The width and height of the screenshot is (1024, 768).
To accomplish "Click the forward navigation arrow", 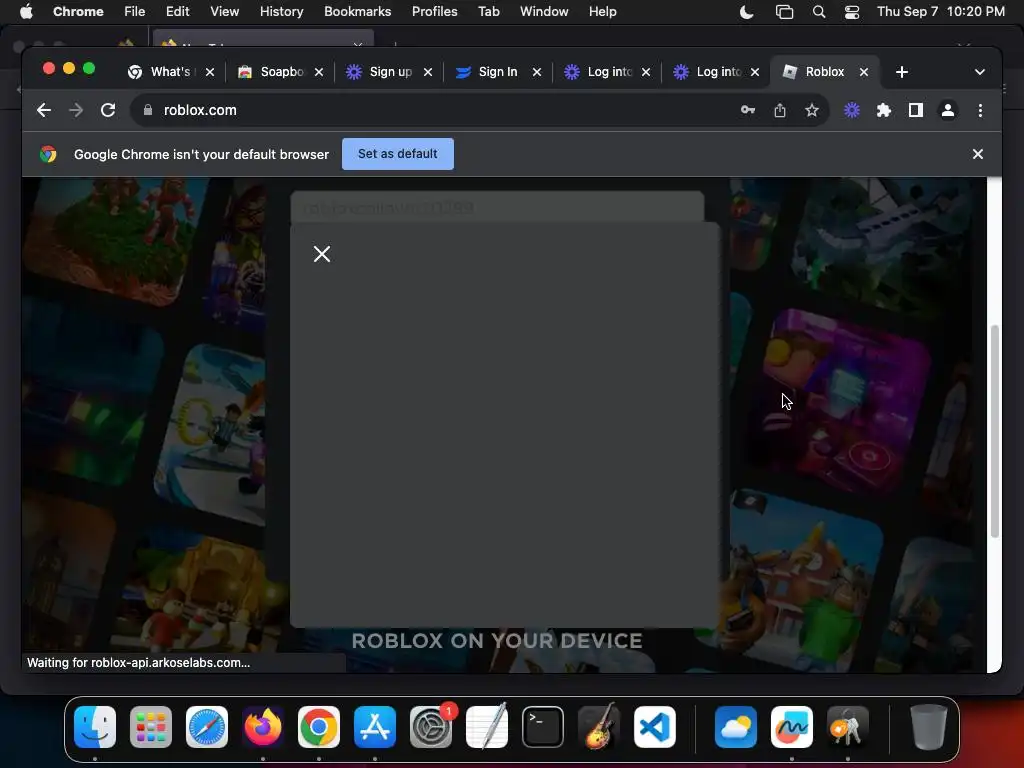I will [76, 110].
